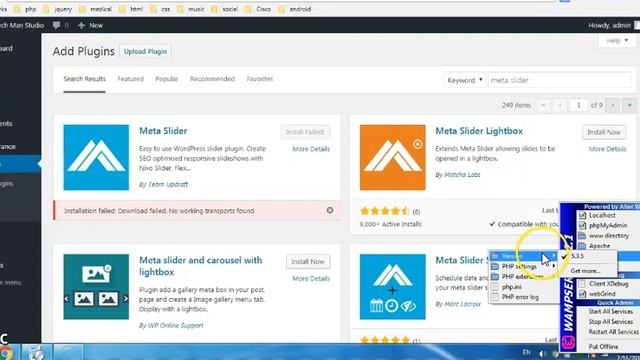Screen dimensions: 640x360
Task: Click the plus New icon in admin bar
Action: (x=81, y=25)
